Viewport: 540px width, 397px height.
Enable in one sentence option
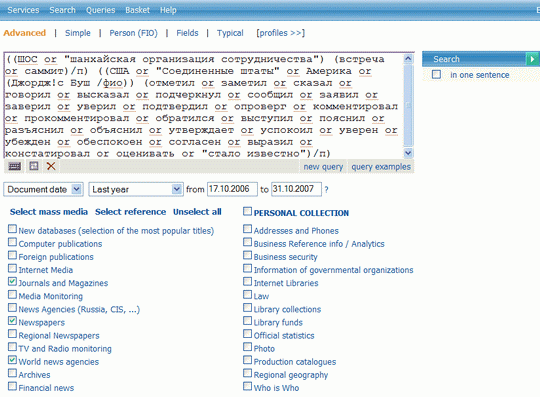point(436,74)
